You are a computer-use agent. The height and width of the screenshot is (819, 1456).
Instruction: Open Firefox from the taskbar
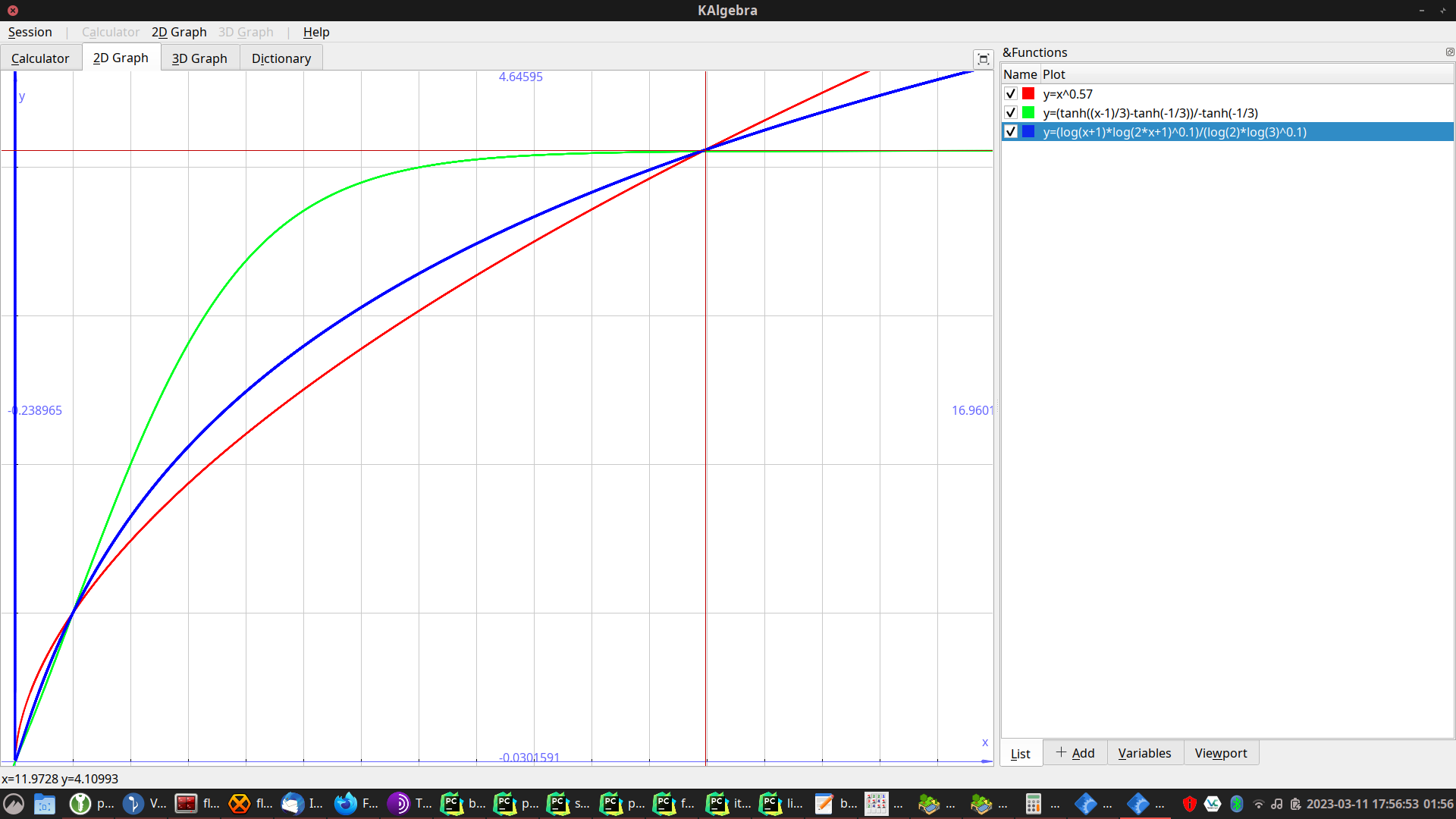click(x=346, y=804)
